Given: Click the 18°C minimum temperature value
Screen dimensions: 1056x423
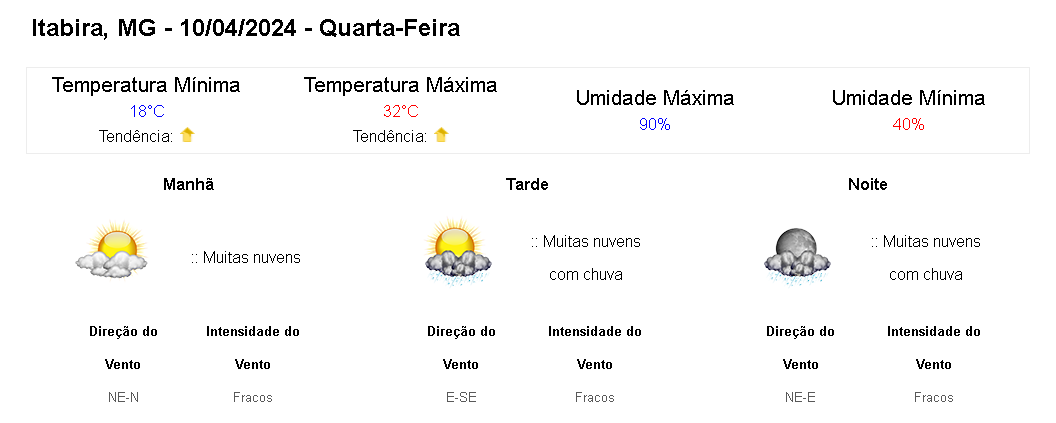Looking at the screenshot, I should (146, 111).
